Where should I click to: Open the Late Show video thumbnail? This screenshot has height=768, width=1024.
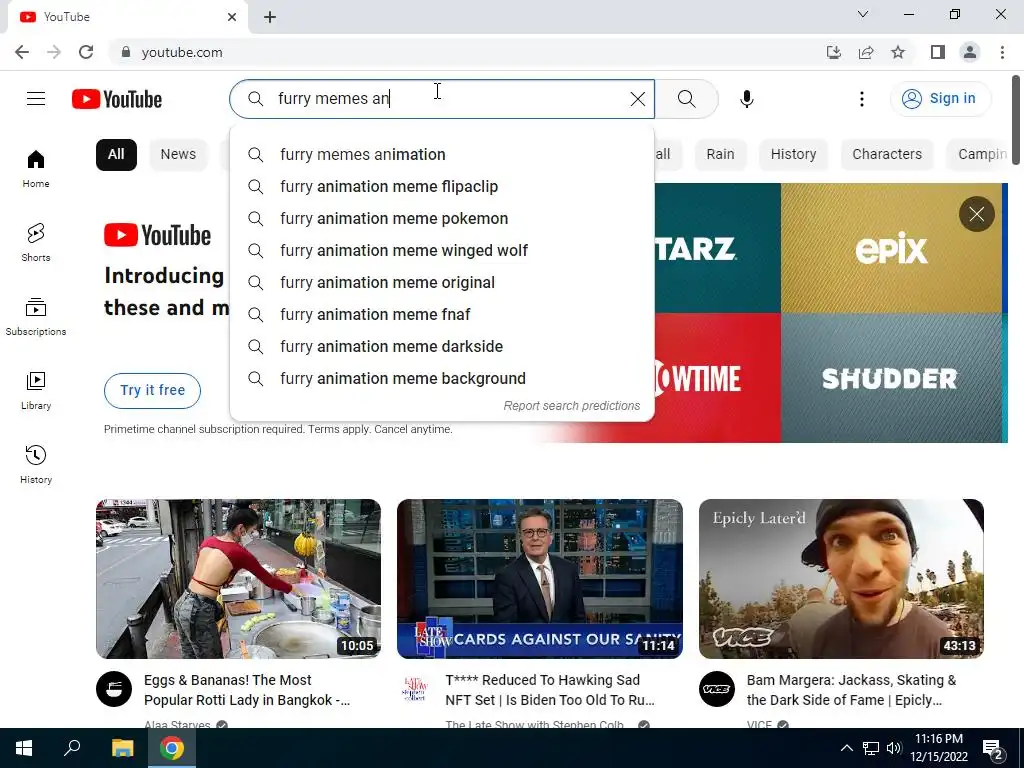(540, 579)
